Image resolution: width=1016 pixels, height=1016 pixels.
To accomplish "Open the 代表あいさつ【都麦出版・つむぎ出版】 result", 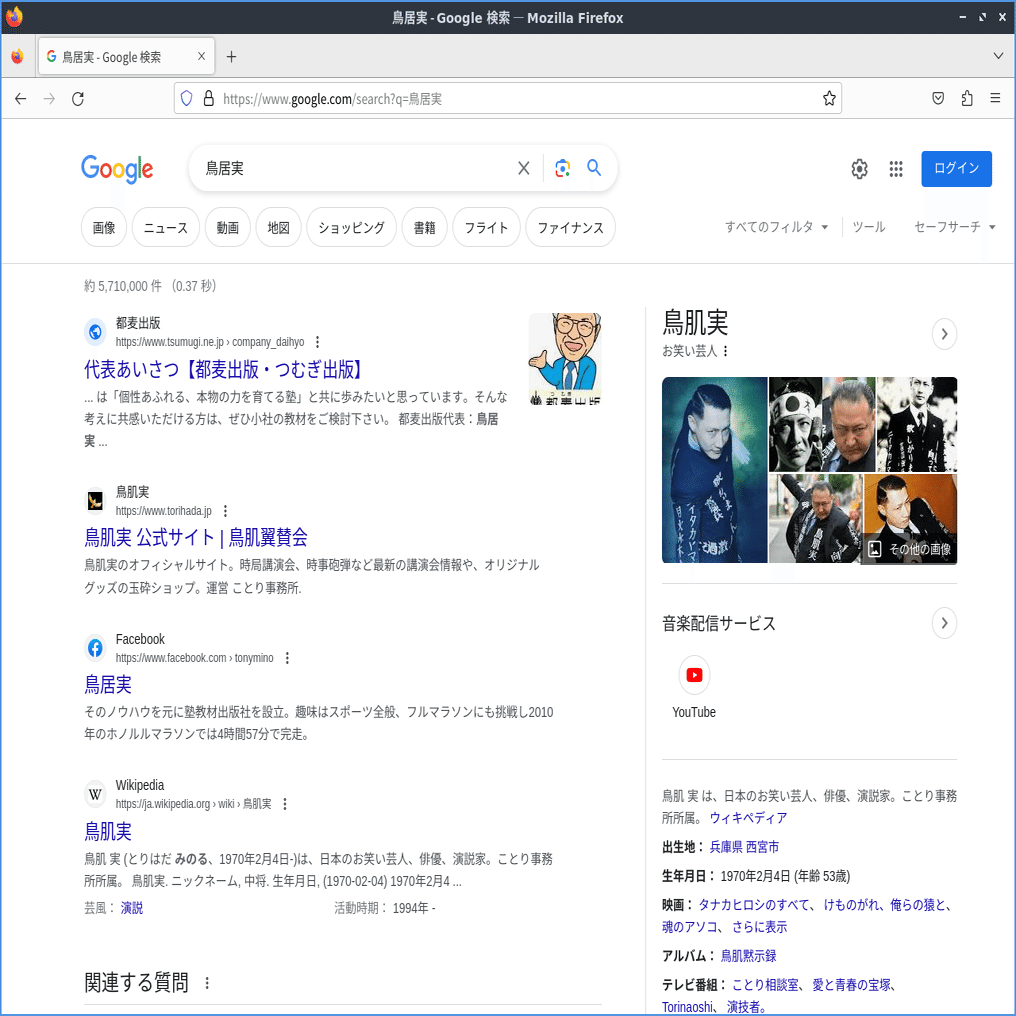I will (x=222, y=369).
